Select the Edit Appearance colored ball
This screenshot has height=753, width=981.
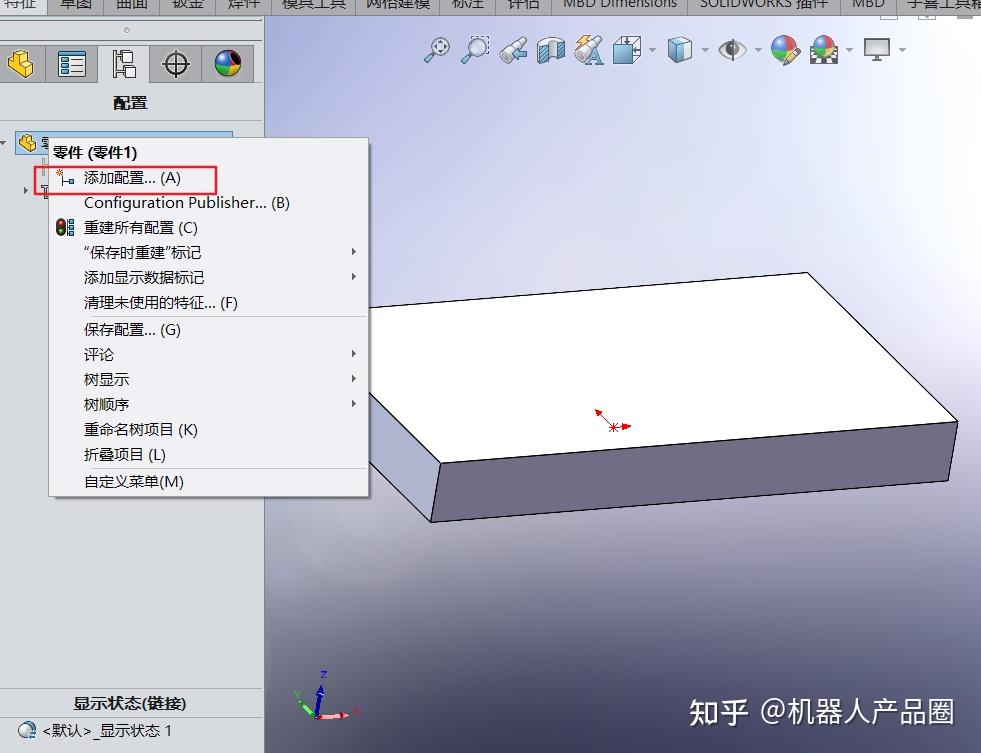point(786,51)
